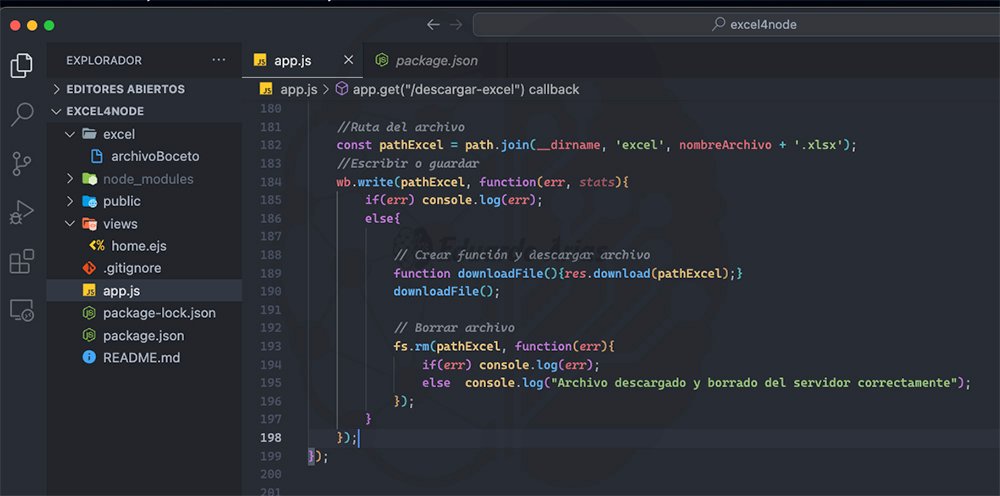Expand the EDITORES ABIERTOS section
Screen dimensions: 1000x496
pyautogui.click(x=144, y=89)
